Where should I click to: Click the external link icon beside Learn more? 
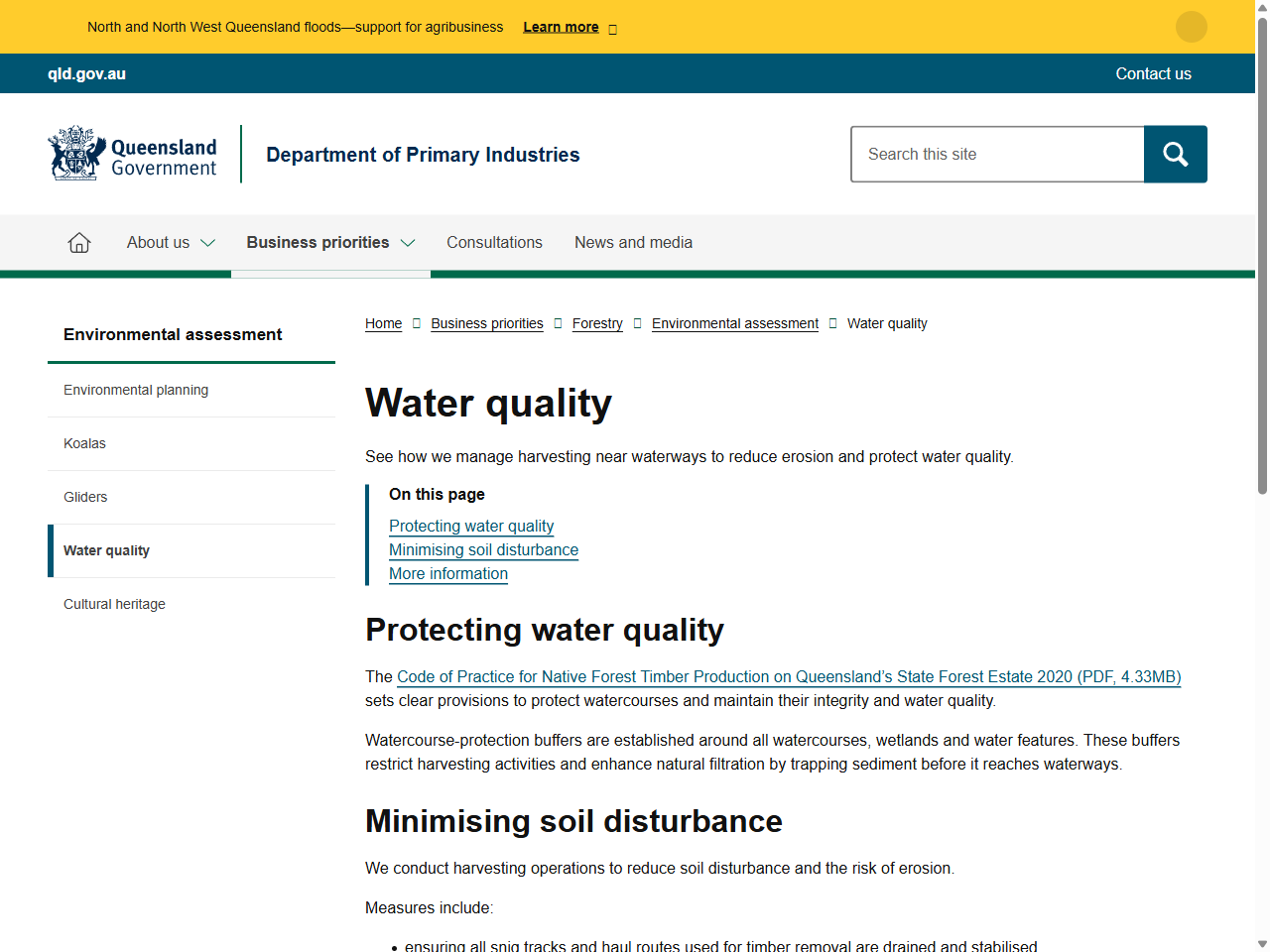612,28
